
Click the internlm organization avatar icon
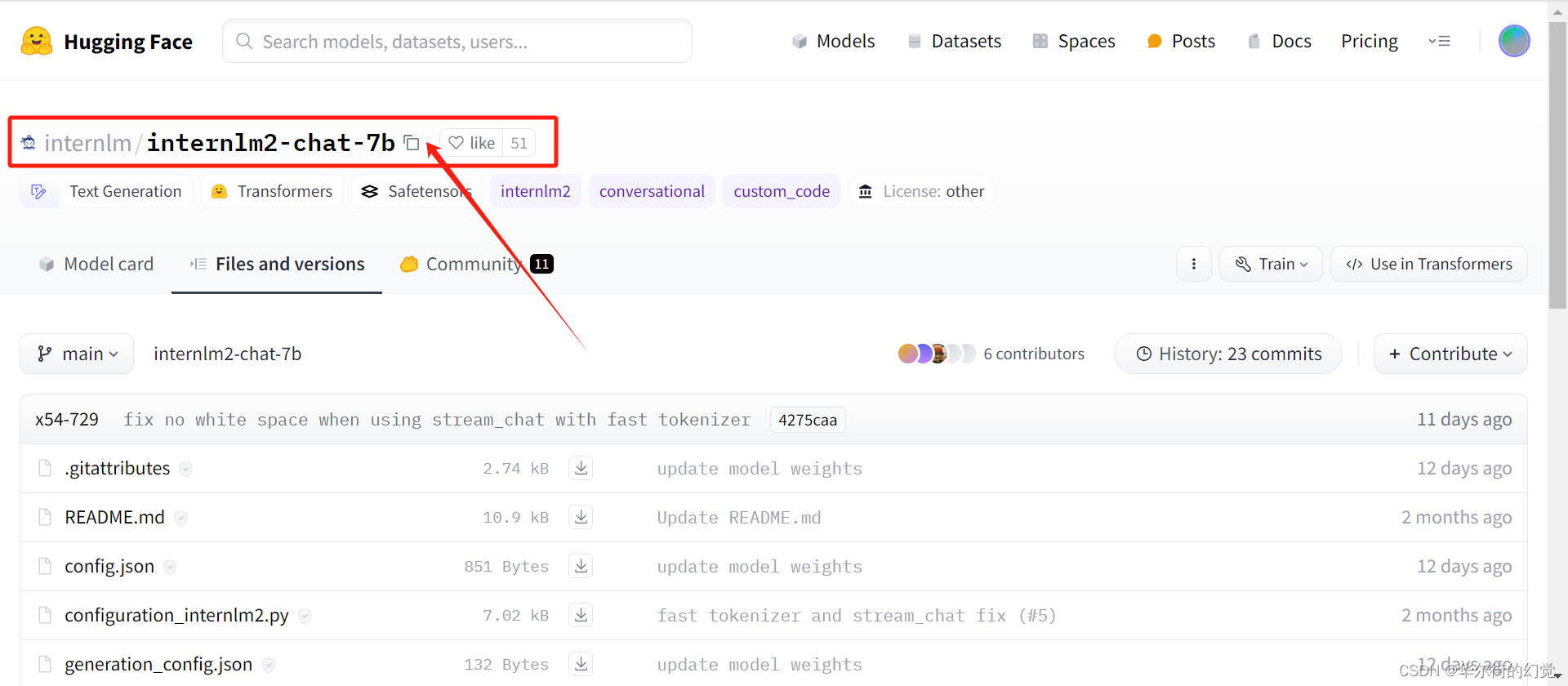tap(29, 143)
